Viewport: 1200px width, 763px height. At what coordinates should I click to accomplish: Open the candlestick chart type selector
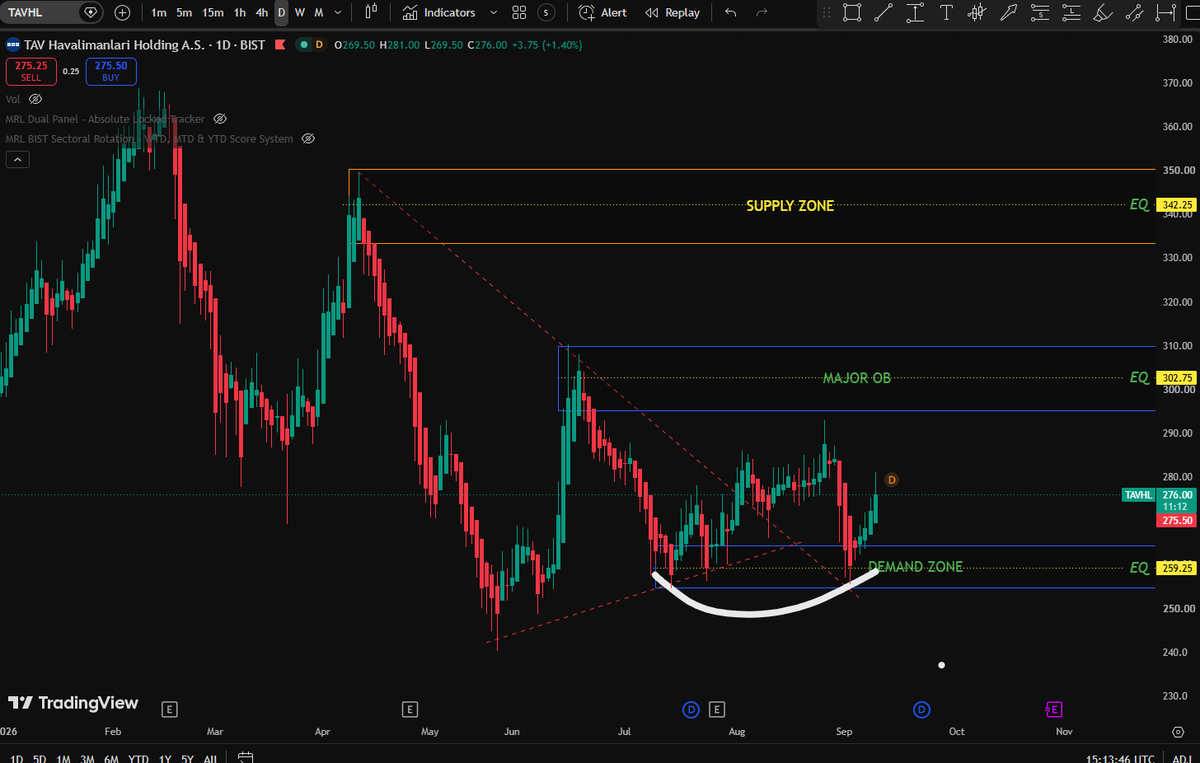pos(371,13)
